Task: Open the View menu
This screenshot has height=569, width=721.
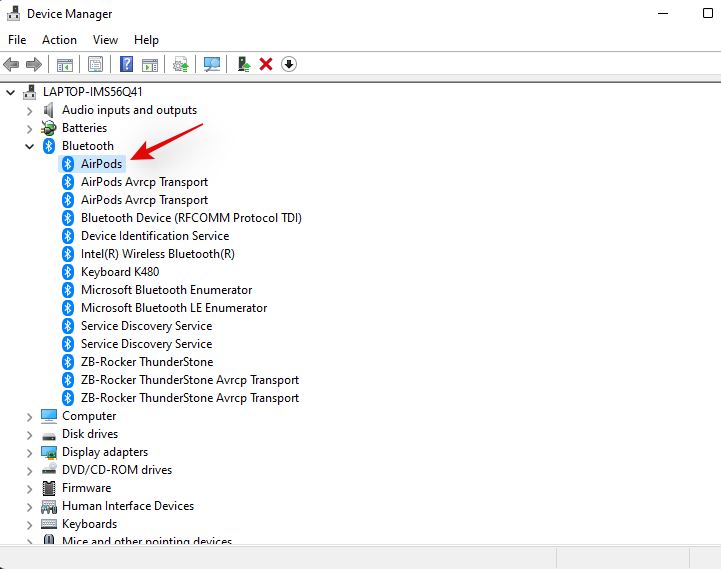Action: pyautogui.click(x=105, y=40)
